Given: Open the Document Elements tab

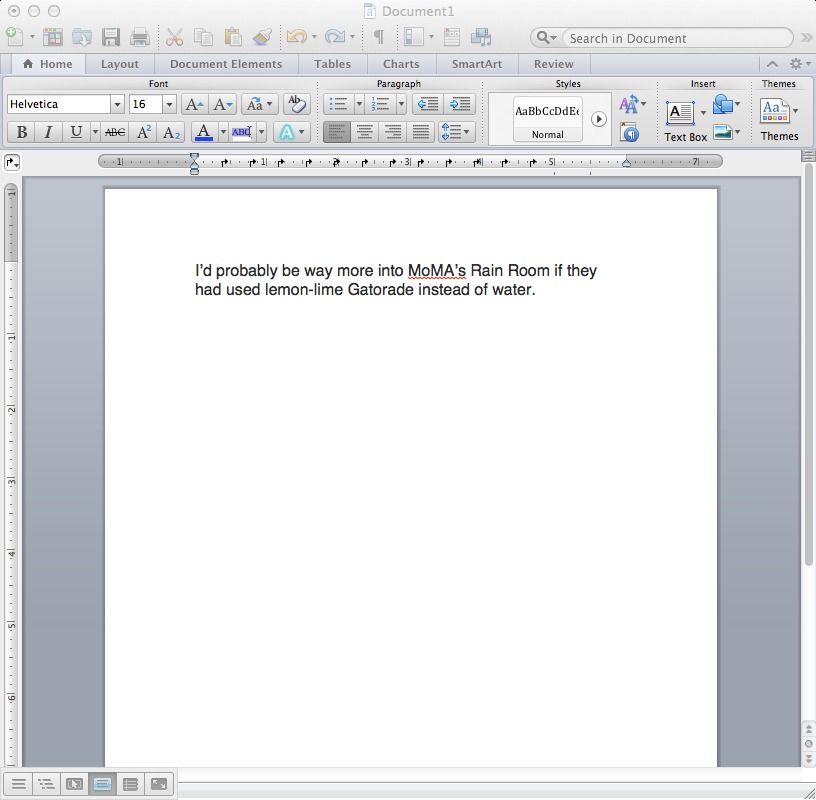Looking at the screenshot, I should click(x=226, y=64).
